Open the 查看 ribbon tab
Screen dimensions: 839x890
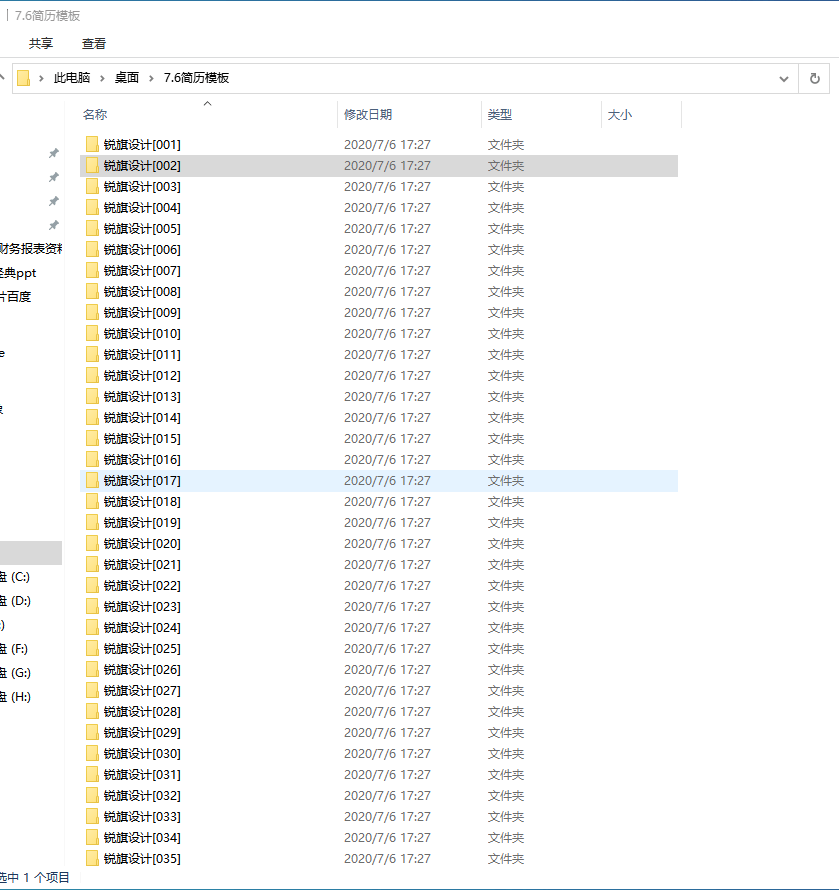coord(94,44)
